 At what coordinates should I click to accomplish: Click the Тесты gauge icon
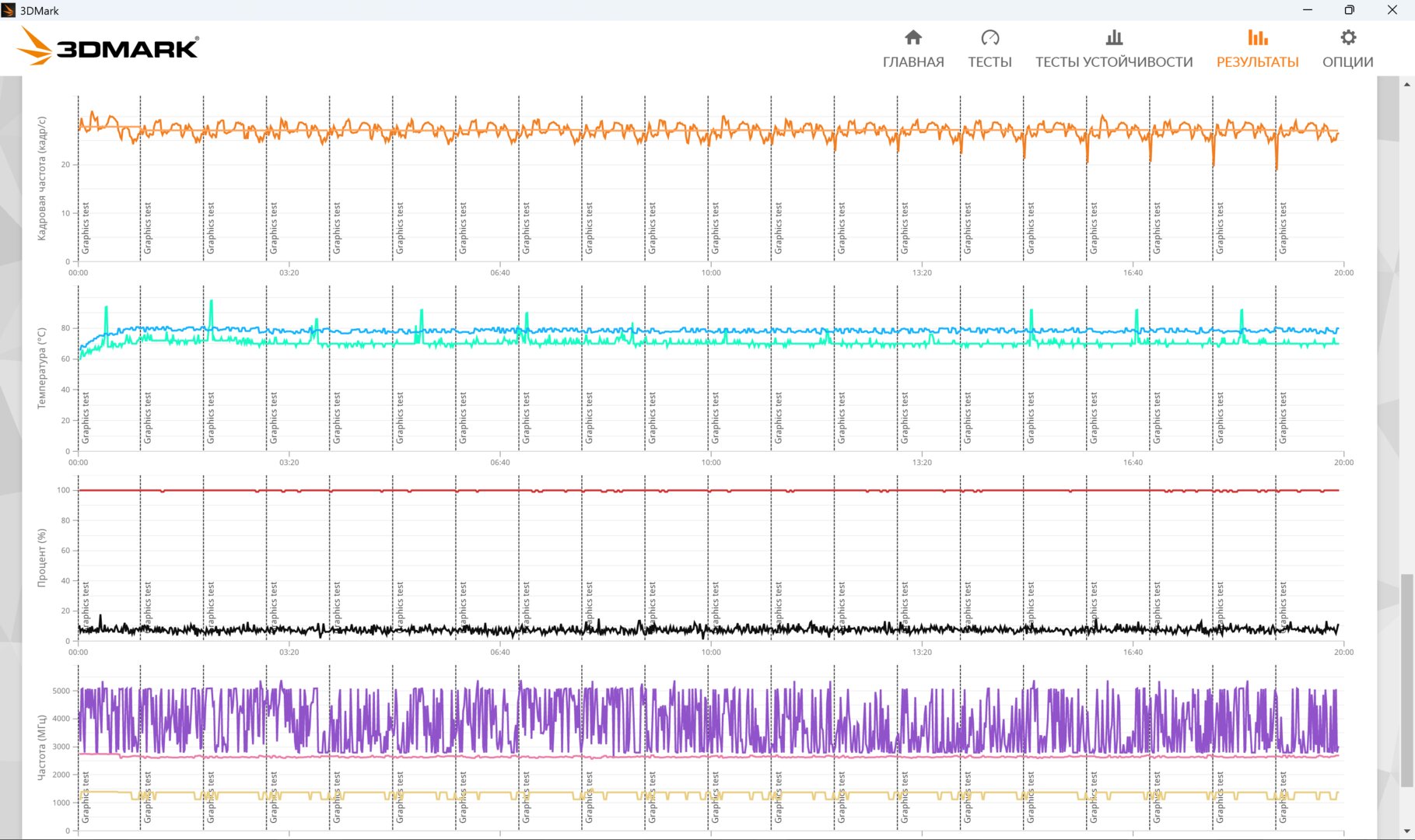click(989, 37)
